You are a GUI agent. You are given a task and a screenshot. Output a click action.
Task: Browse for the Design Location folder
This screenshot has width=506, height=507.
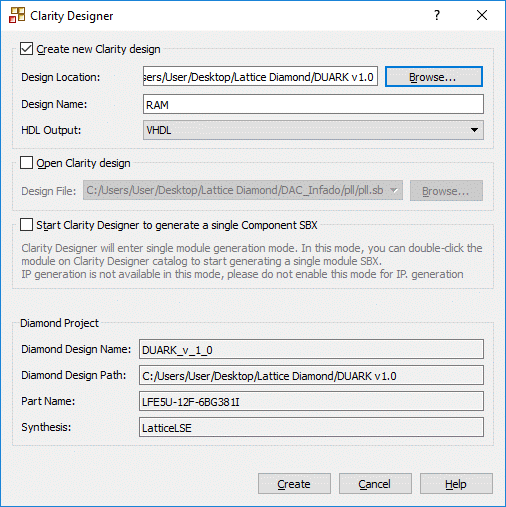click(434, 77)
